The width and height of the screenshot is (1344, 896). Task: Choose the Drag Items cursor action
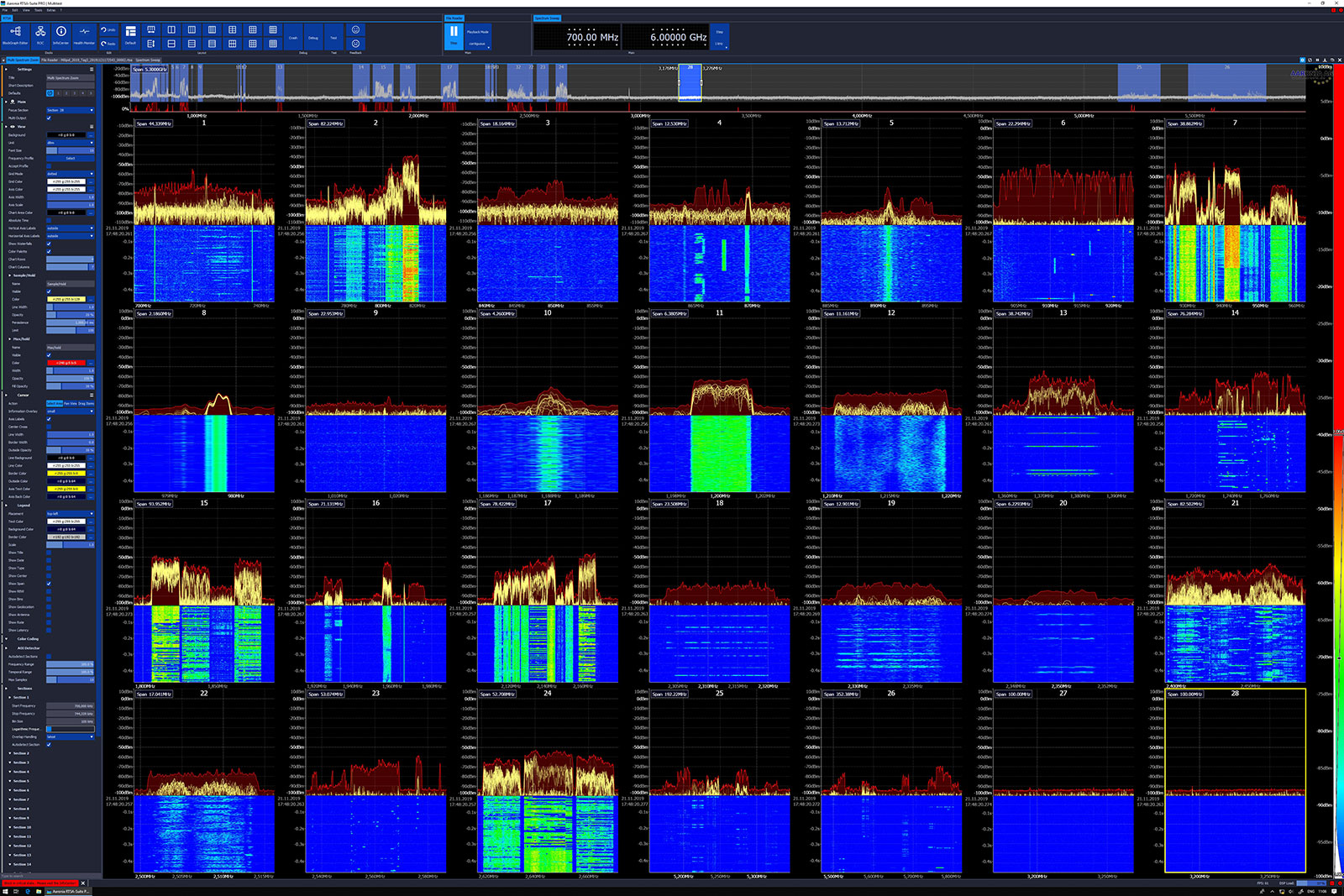coord(87,403)
